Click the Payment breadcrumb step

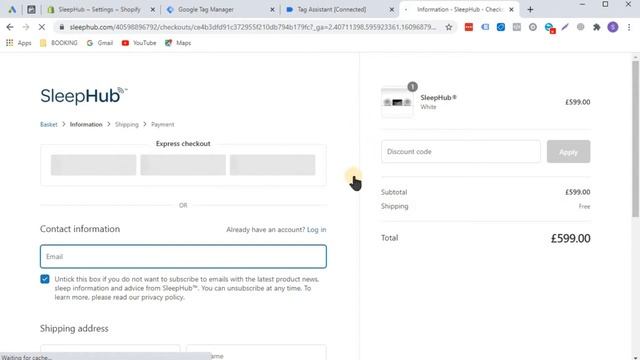162,124
